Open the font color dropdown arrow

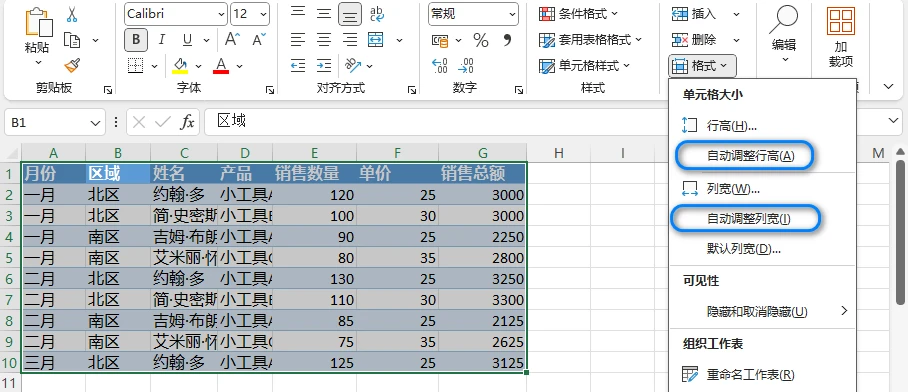pos(239,66)
